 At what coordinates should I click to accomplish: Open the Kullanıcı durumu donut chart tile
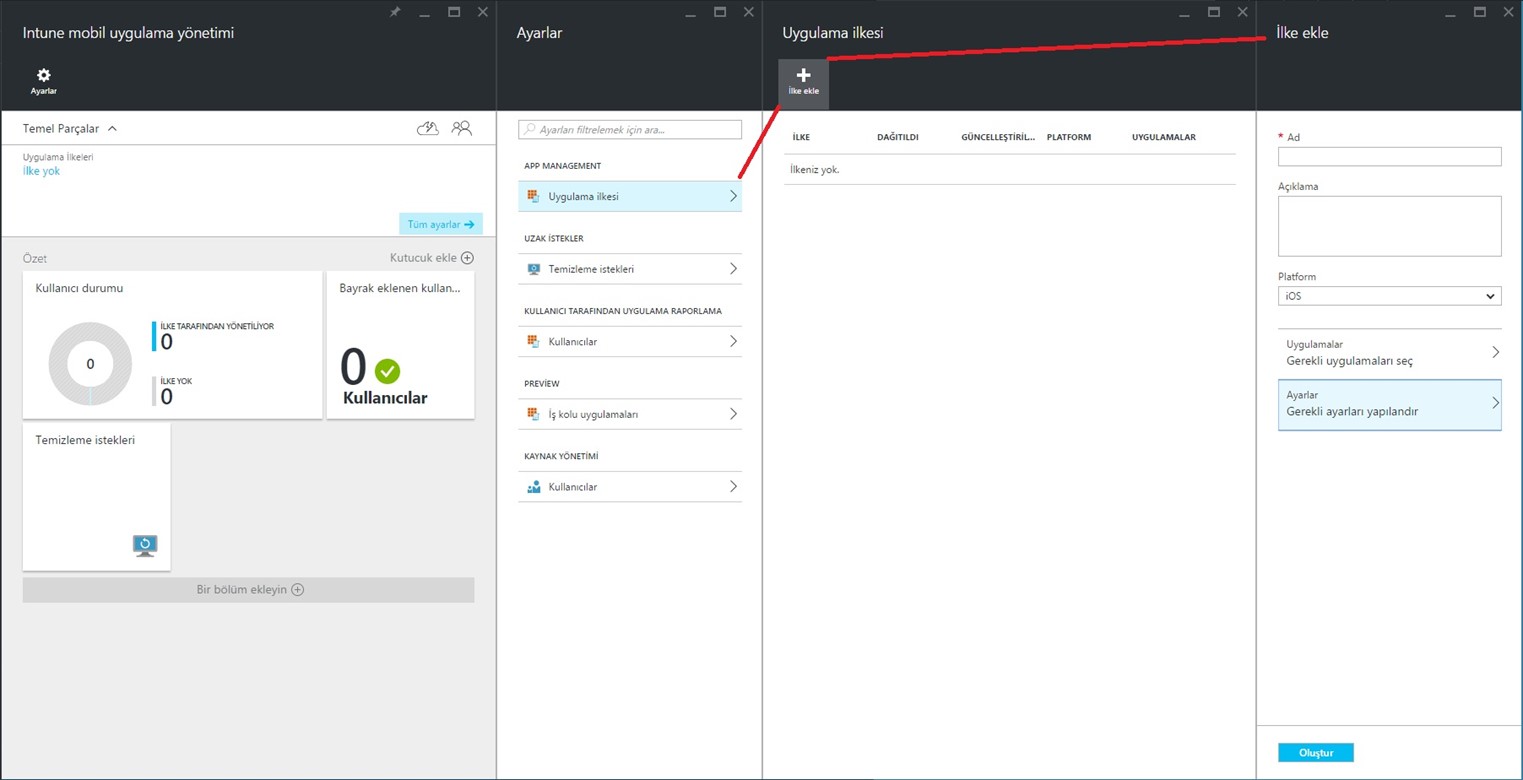pyautogui.click(x=172, y=345)
